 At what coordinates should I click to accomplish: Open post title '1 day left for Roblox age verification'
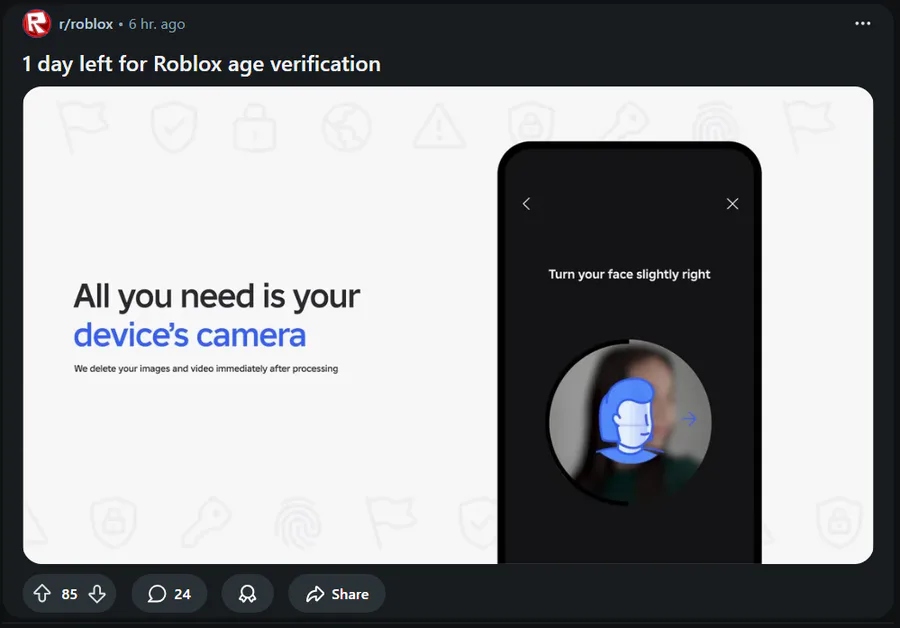click(201, 64)
